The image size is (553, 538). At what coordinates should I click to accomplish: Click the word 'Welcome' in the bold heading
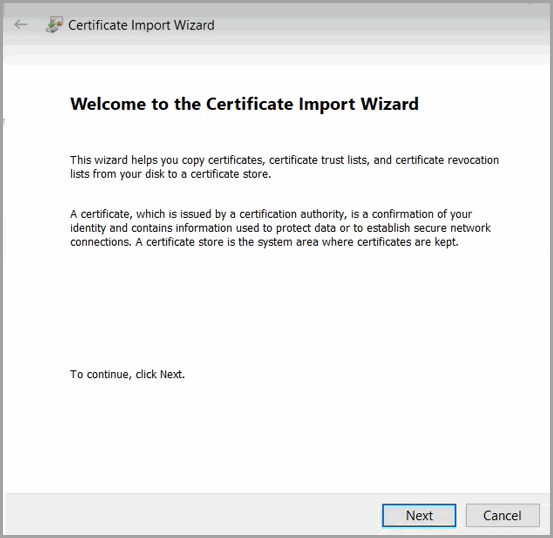tap(108, 104)
